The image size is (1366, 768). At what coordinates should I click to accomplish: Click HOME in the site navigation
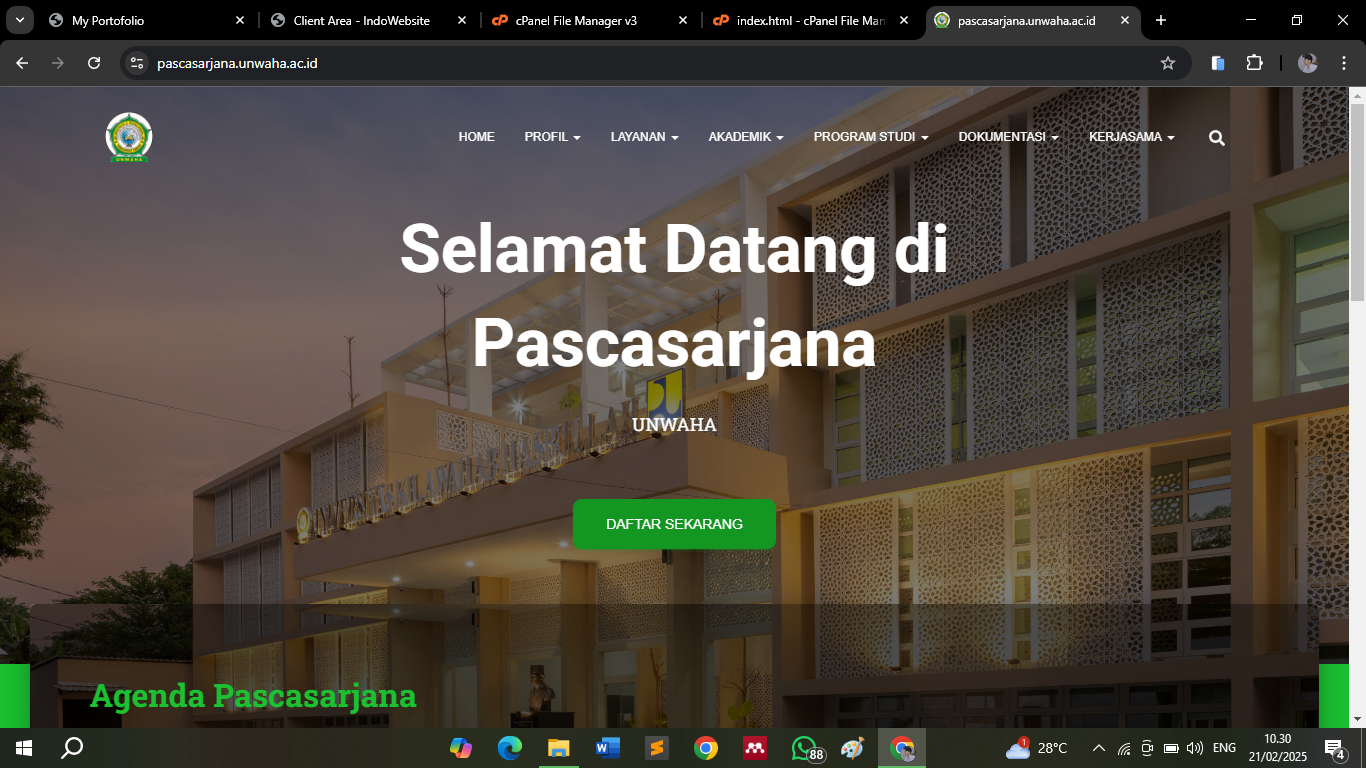click(476, 137)
